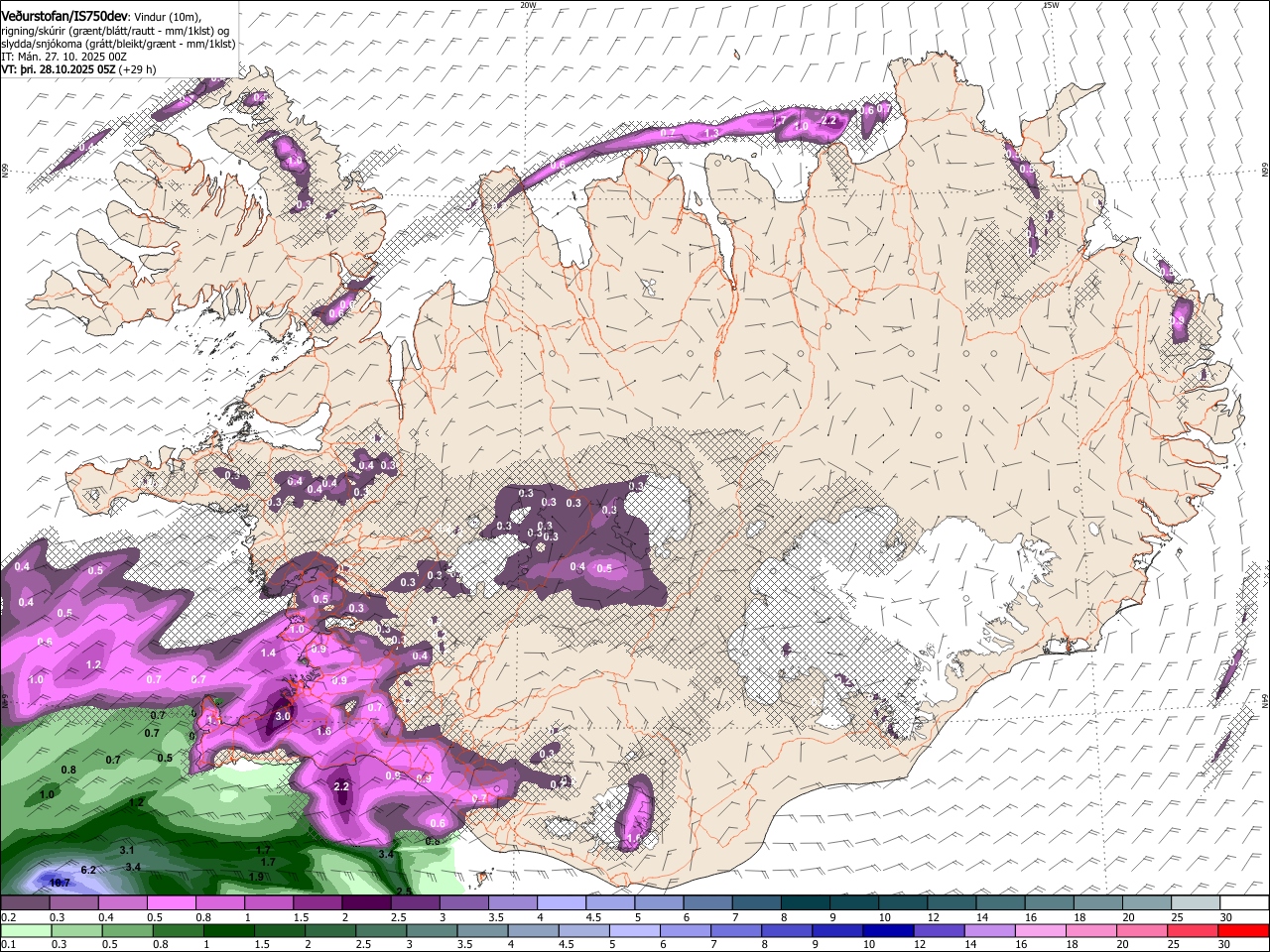Image resolution: width=1270 pixels, height=952 pixels.
Task: Click the 10.7 precipitation value on the map
Action: [x=58, y=882]
